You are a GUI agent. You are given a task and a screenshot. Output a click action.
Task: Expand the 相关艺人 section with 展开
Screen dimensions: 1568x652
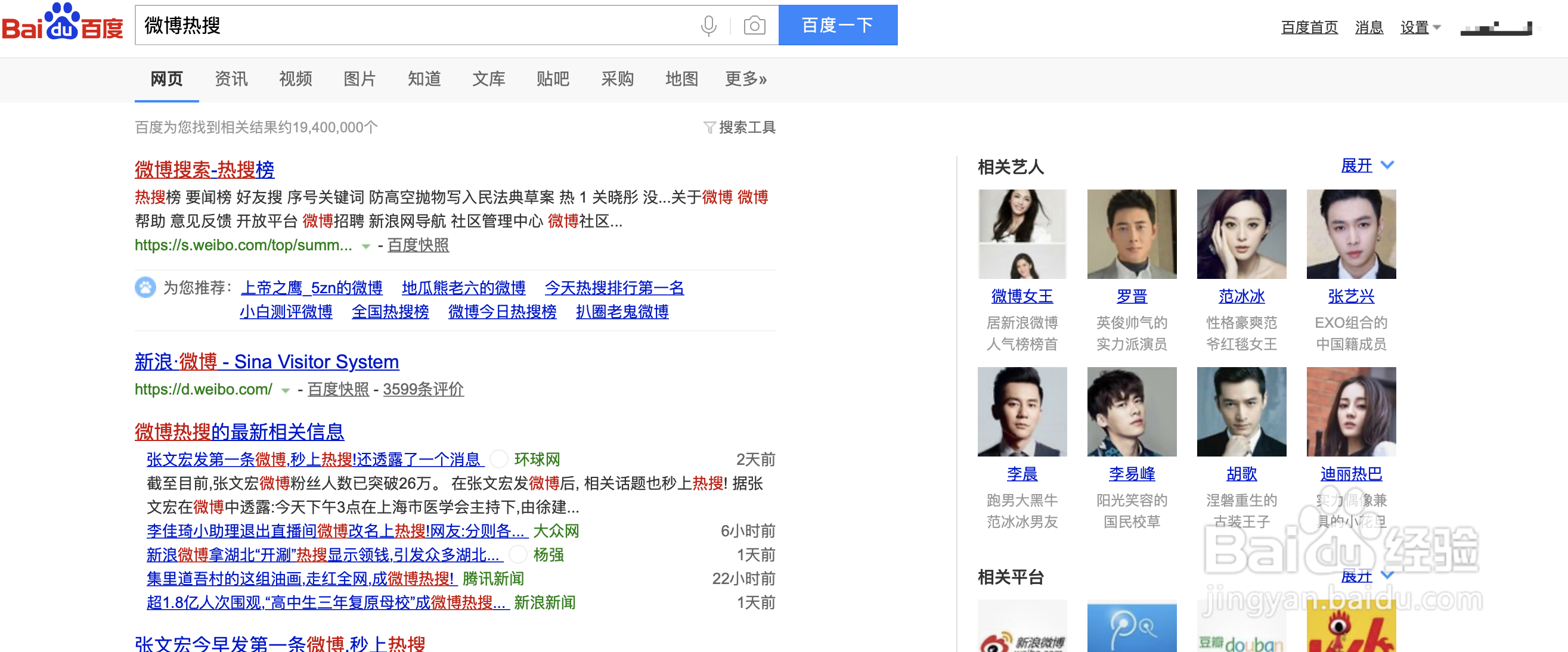pos(1366,166)
